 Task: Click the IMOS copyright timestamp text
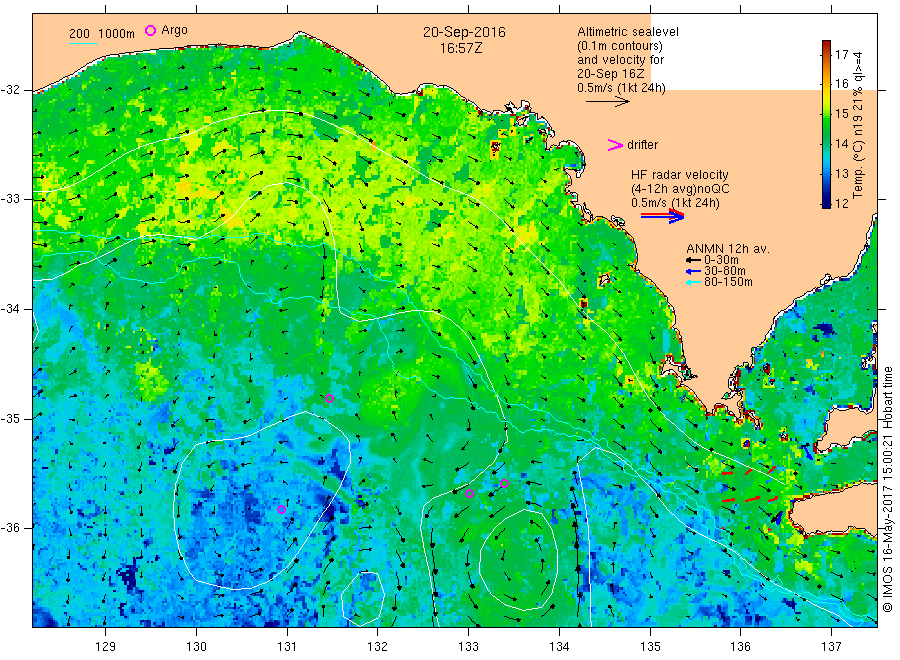pos(887,489)
